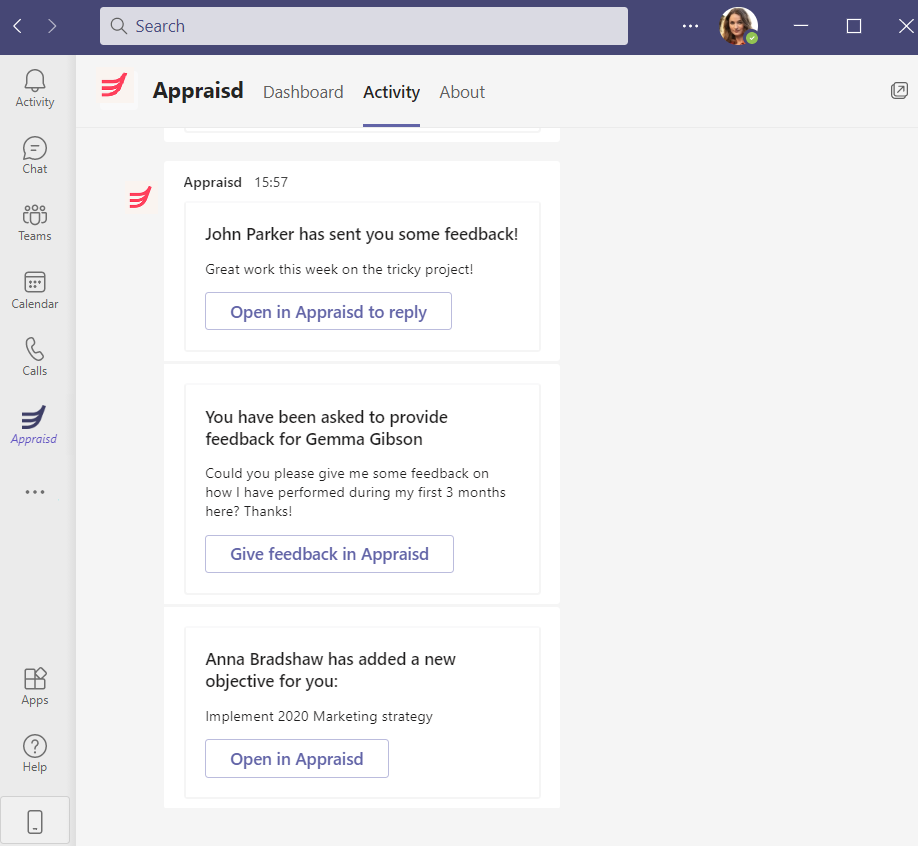Open the Apps store icon
Viewport: 918px width, 846px height.
pos(35,686)
